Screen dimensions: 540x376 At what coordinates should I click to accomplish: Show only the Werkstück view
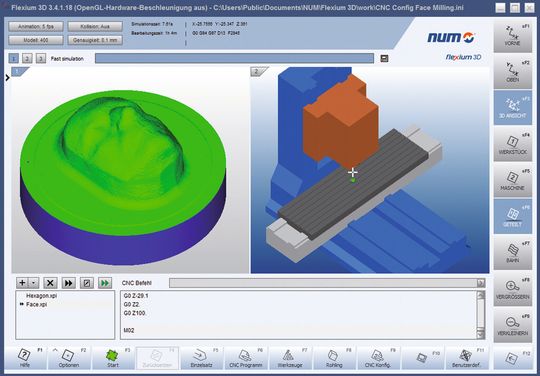[x=512, y=144]
